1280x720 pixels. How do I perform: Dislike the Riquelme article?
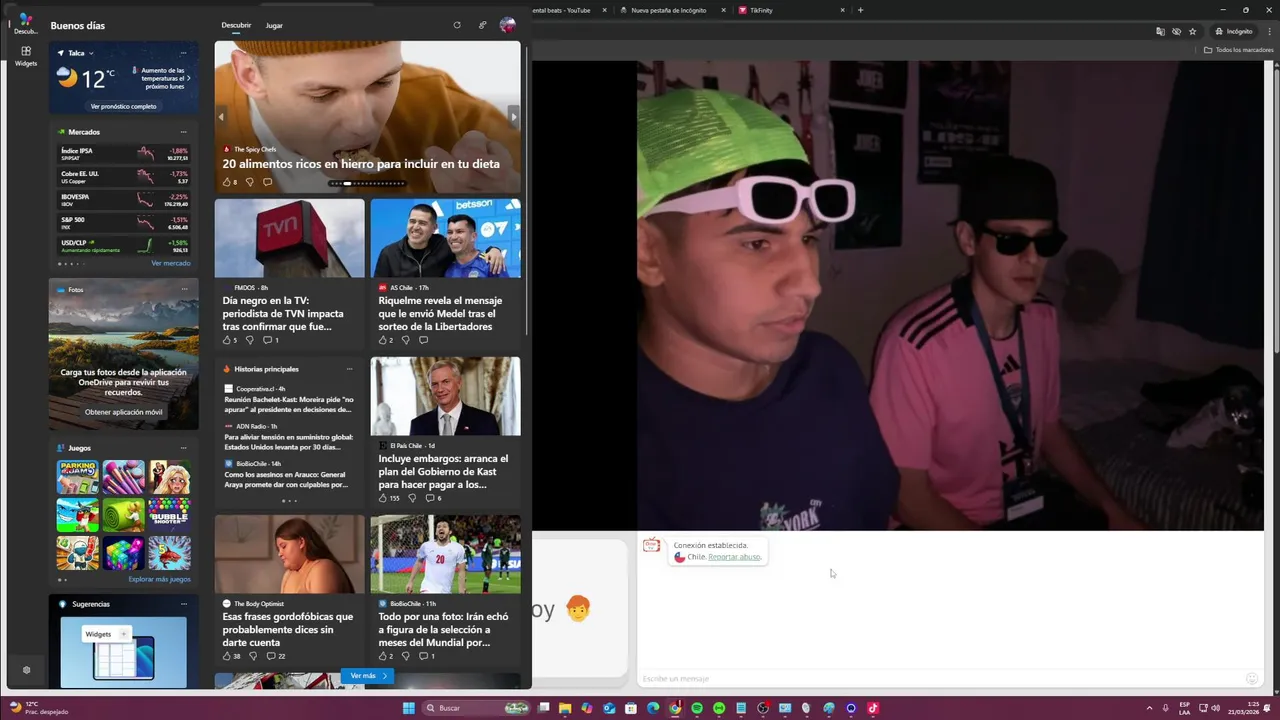point(405,340)
